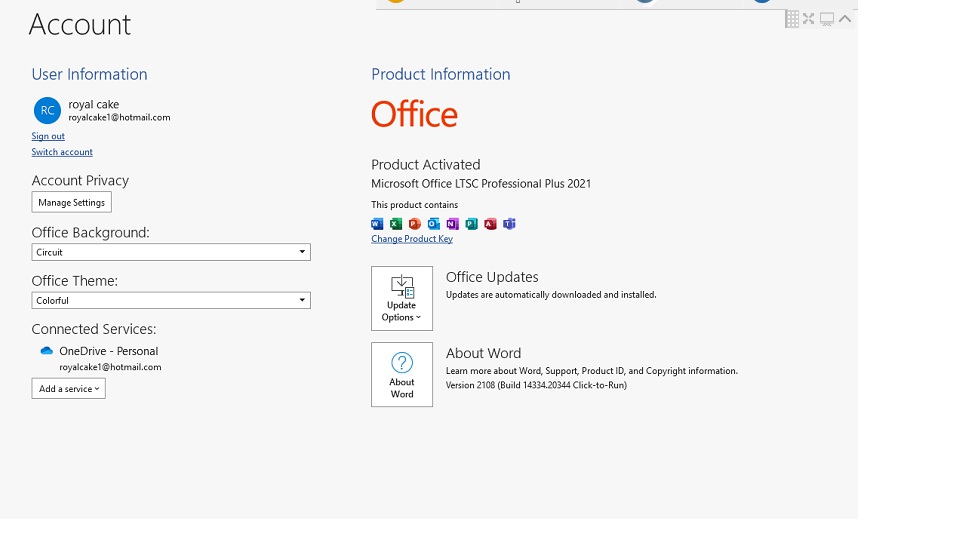Viewport: 960px width, 540px height.
Task: Click the monitor display icon at top right
Action: 827,20
